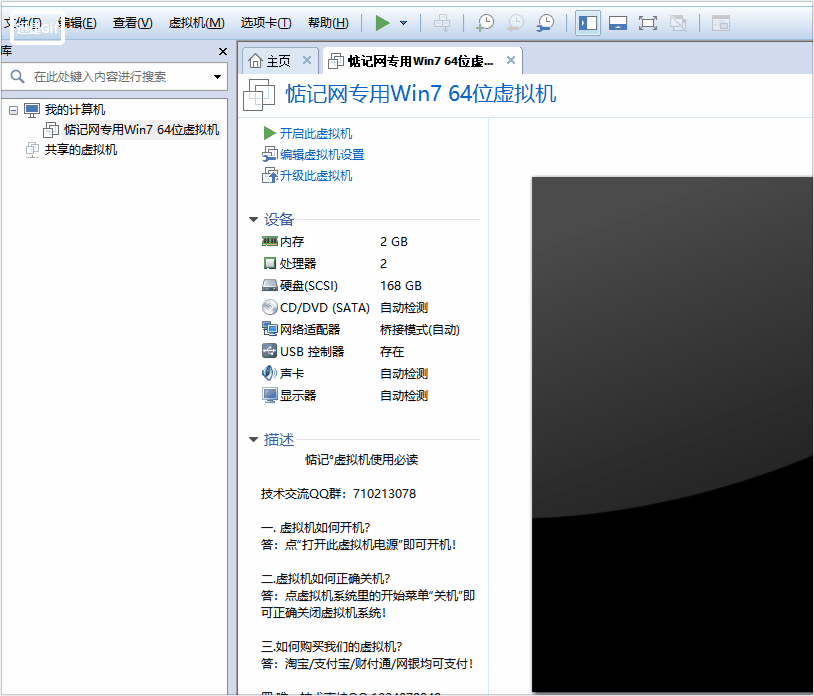The height and width of the screenshot is (696, 814).
Task: Open the snapshot manager wrench-clock icon
Action: [545, 23]
